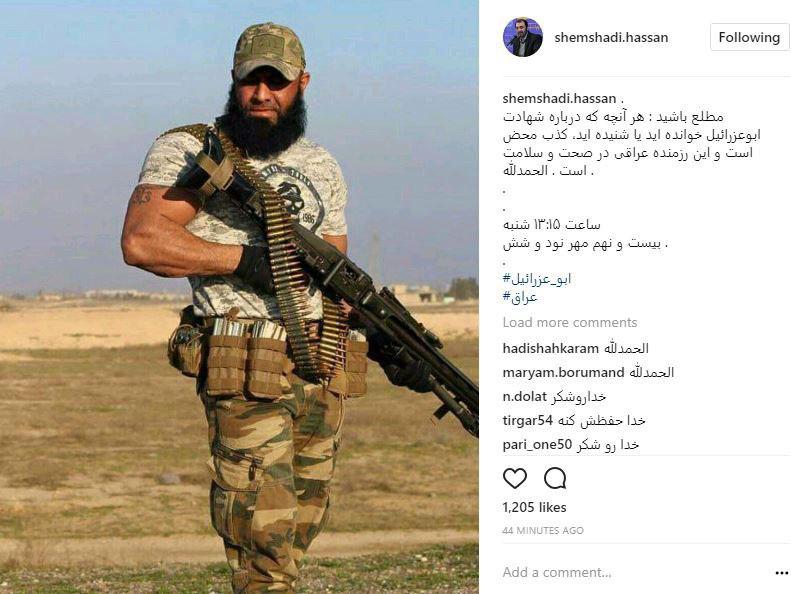Visit pari_one50 commenter profile

[537, 445]
